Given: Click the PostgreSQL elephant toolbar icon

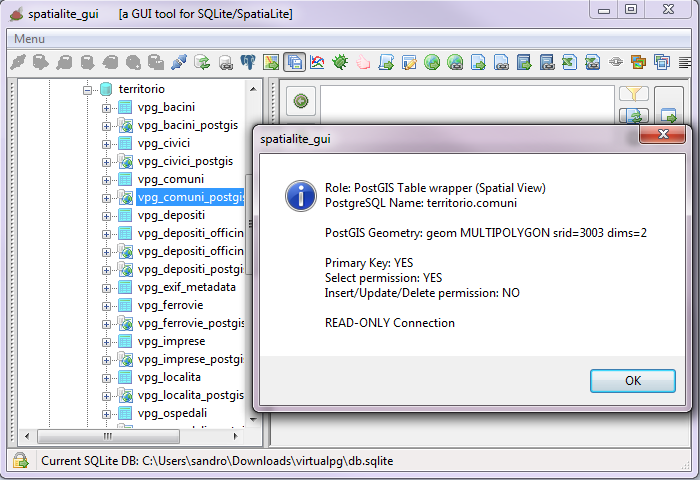Looking at the screenshot, I should 248,62.
